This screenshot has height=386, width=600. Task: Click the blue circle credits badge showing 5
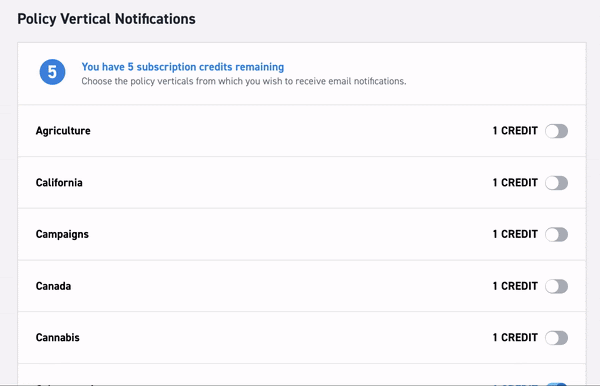(52, 72)
